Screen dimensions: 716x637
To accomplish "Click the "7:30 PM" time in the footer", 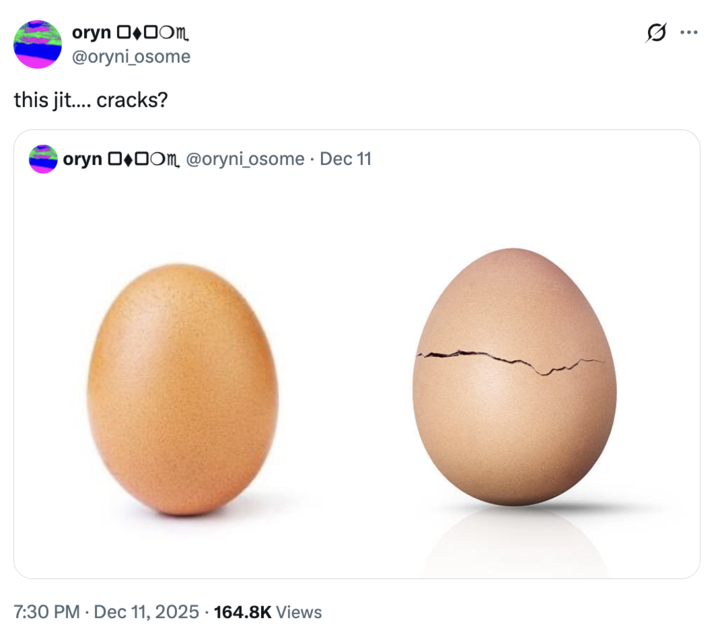I will (45, 611).
